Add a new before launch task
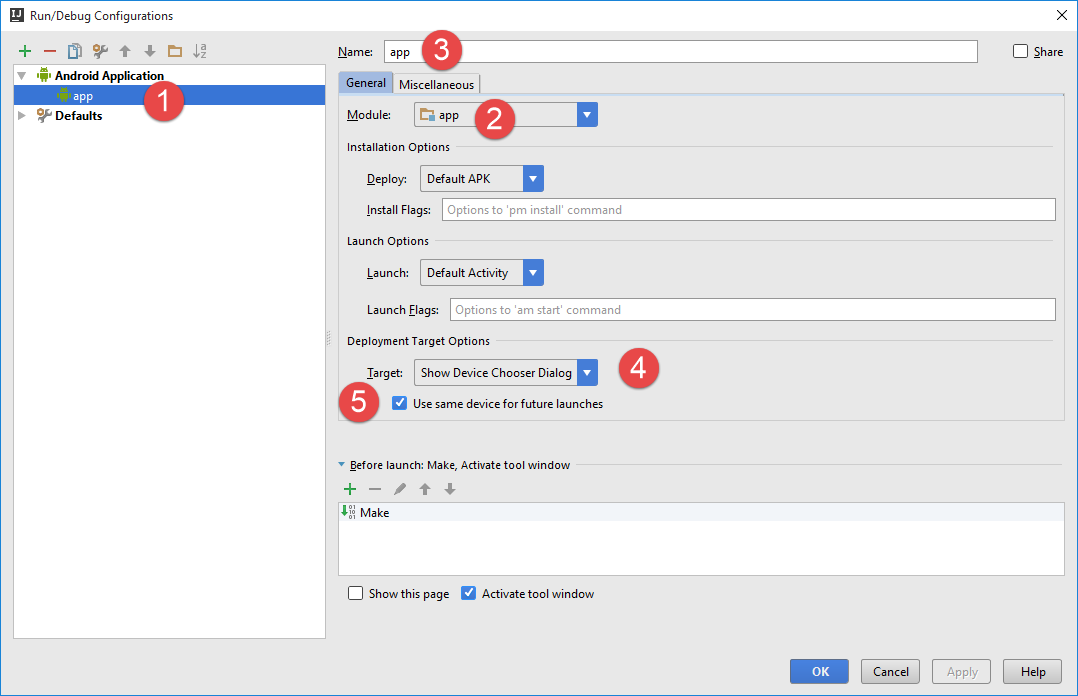 [x=350, y=489]
